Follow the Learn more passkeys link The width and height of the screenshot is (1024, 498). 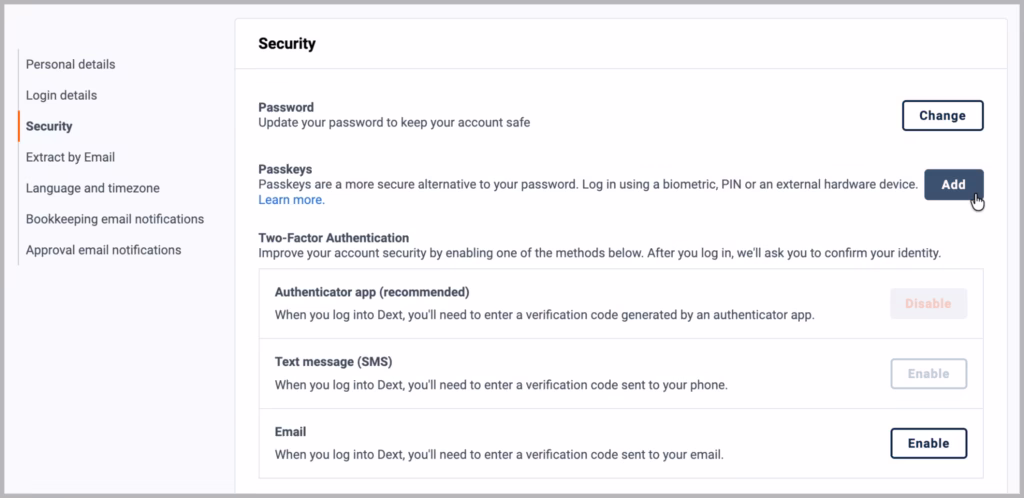point(291,200)
